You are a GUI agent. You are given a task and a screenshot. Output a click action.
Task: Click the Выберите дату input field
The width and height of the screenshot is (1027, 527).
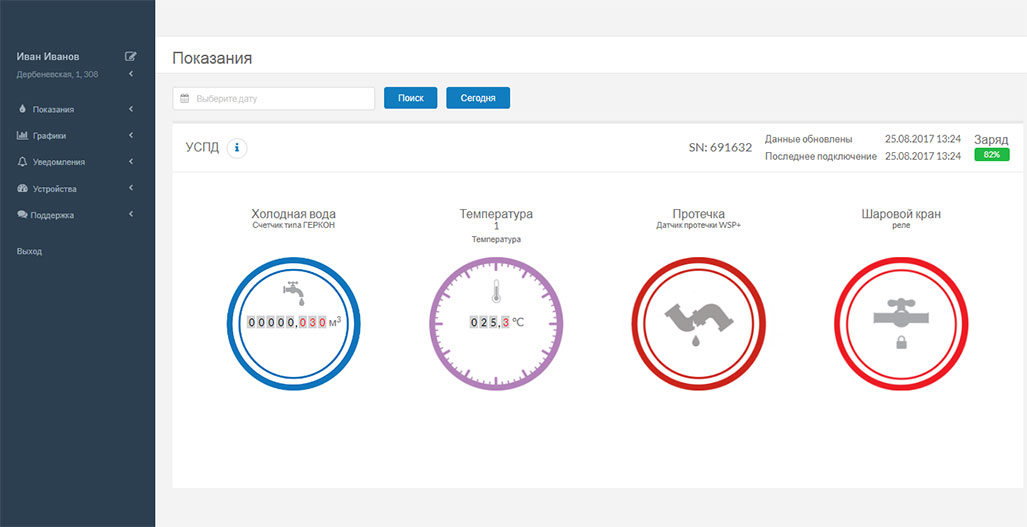(282, 98)
